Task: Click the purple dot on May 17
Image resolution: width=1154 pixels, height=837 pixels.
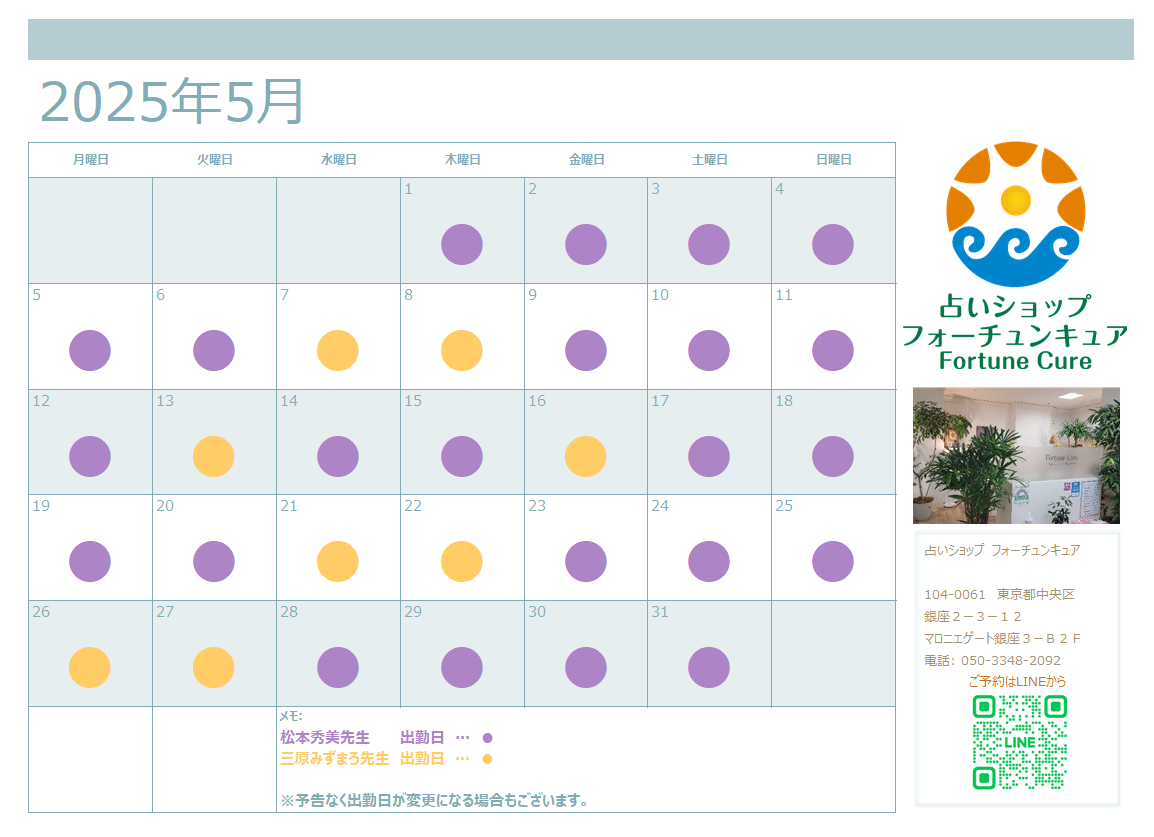Action: pyautogui.click(x=709, y=456)
